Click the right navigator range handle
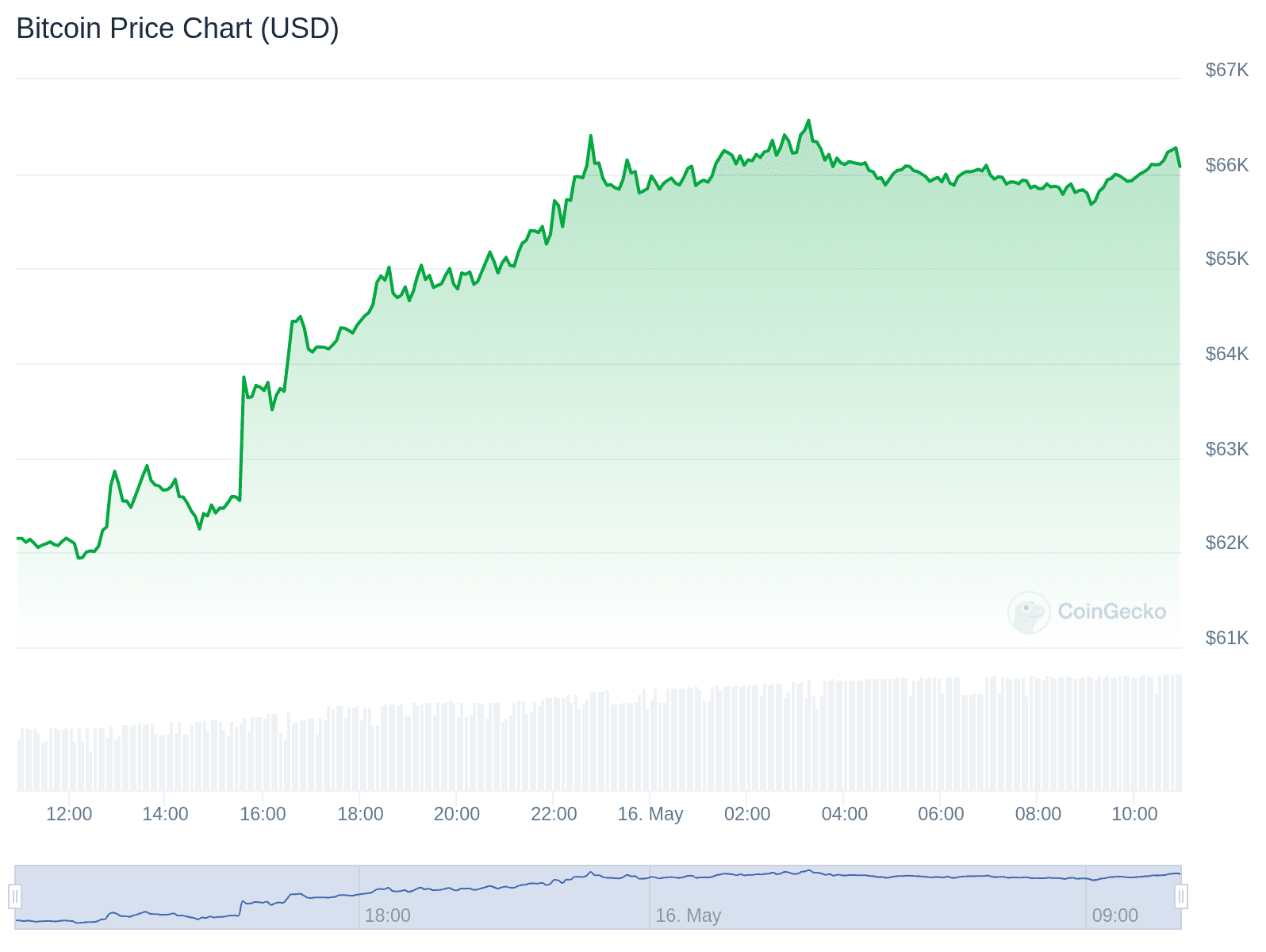The image size is (1266, 952). (x=1181, y=896)
